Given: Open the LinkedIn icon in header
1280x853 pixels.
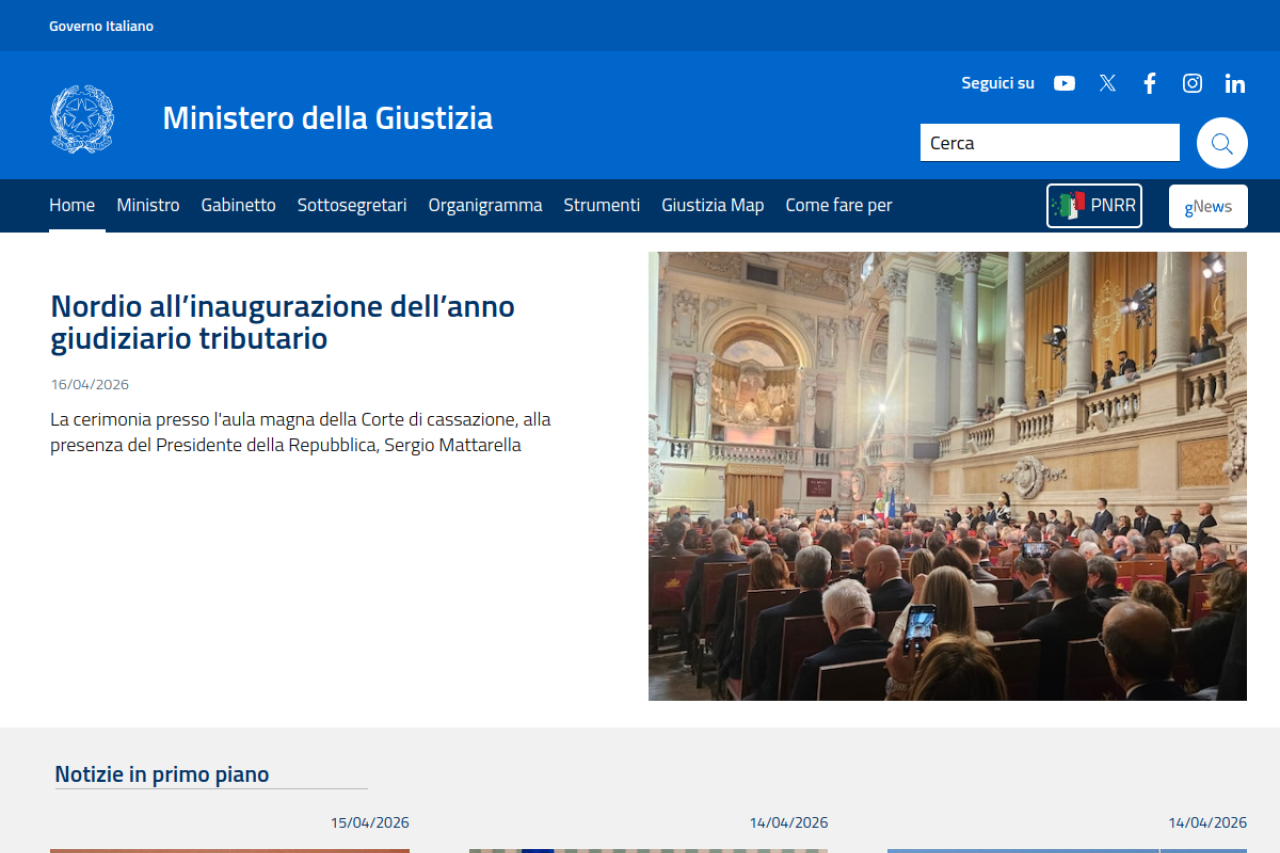Looking at the screenshot, I should 1235,84.
